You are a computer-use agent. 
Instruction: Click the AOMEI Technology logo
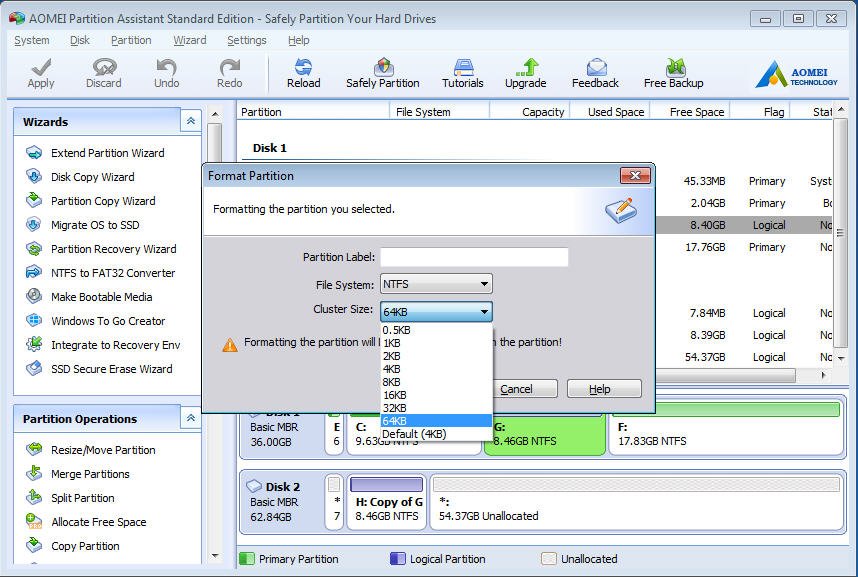tap(796, 74)
